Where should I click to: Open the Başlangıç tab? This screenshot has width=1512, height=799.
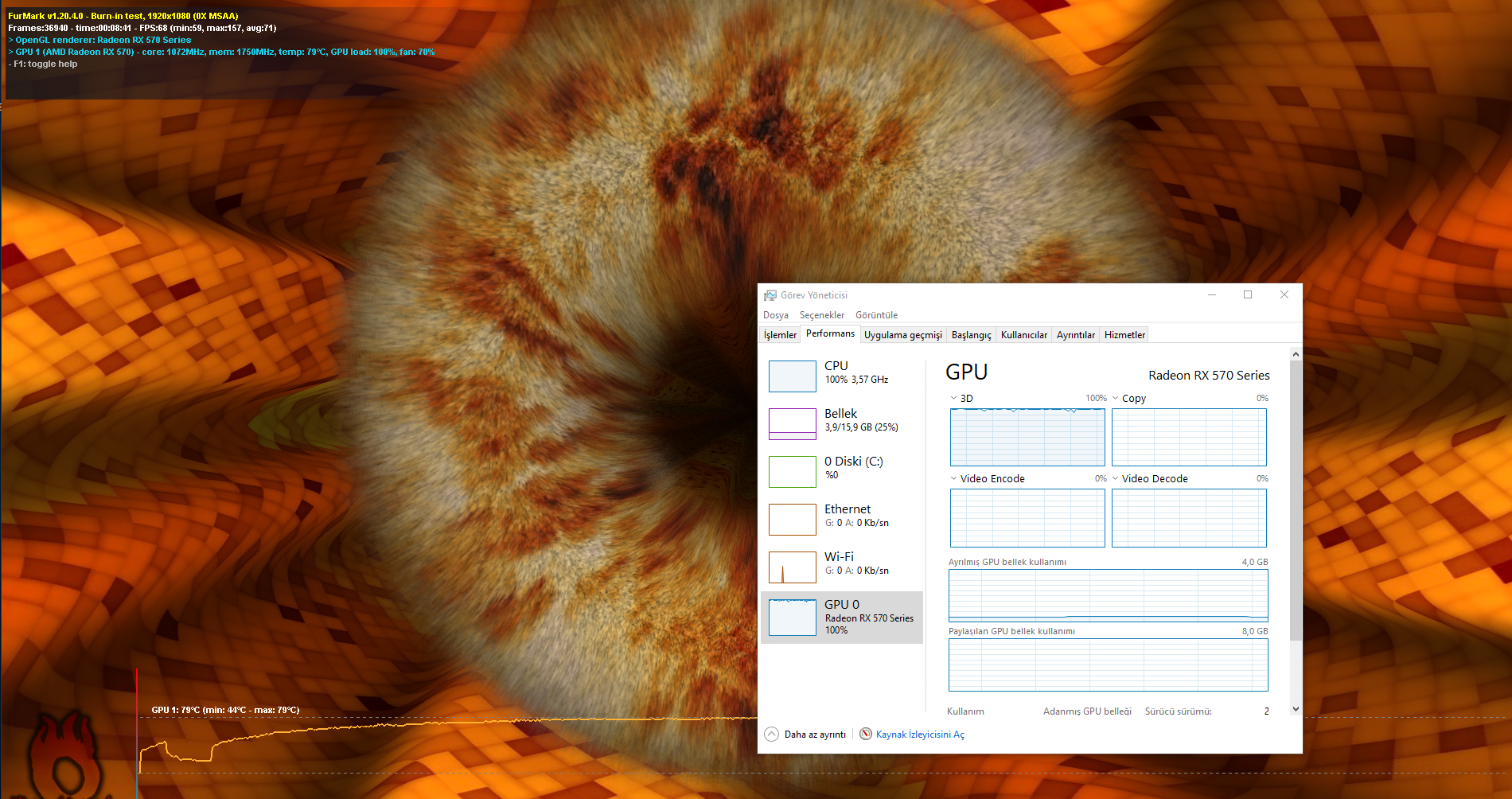click(x=972, y=335)
